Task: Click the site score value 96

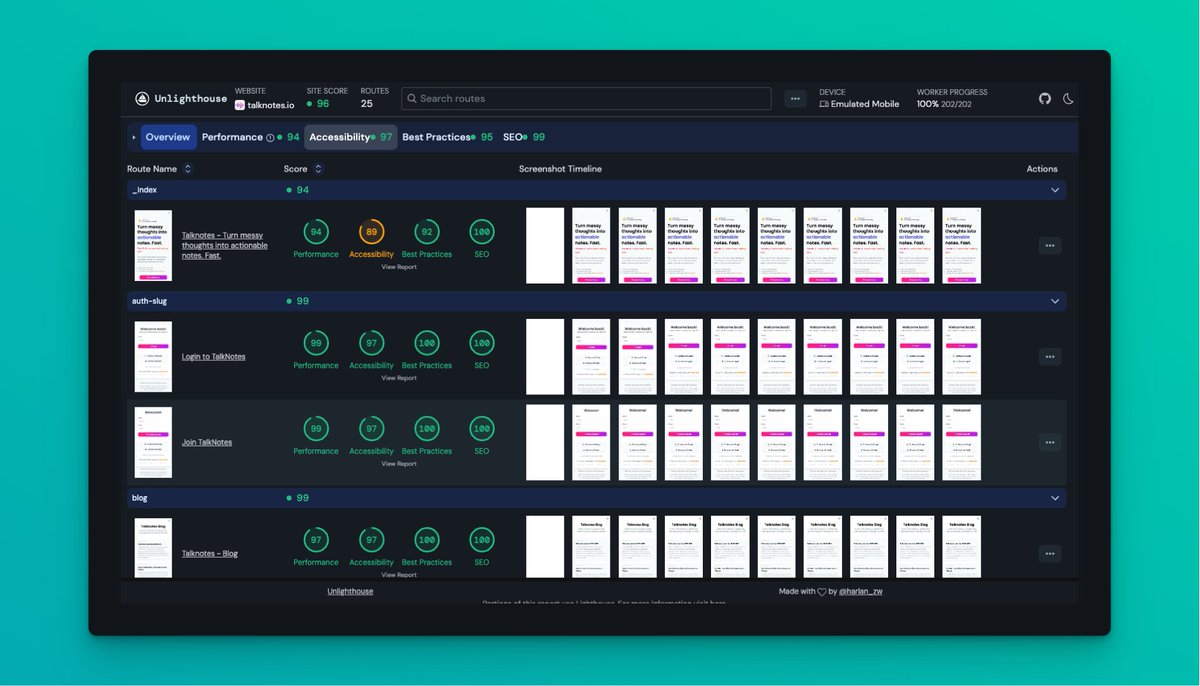Action: tap(323, 104)
